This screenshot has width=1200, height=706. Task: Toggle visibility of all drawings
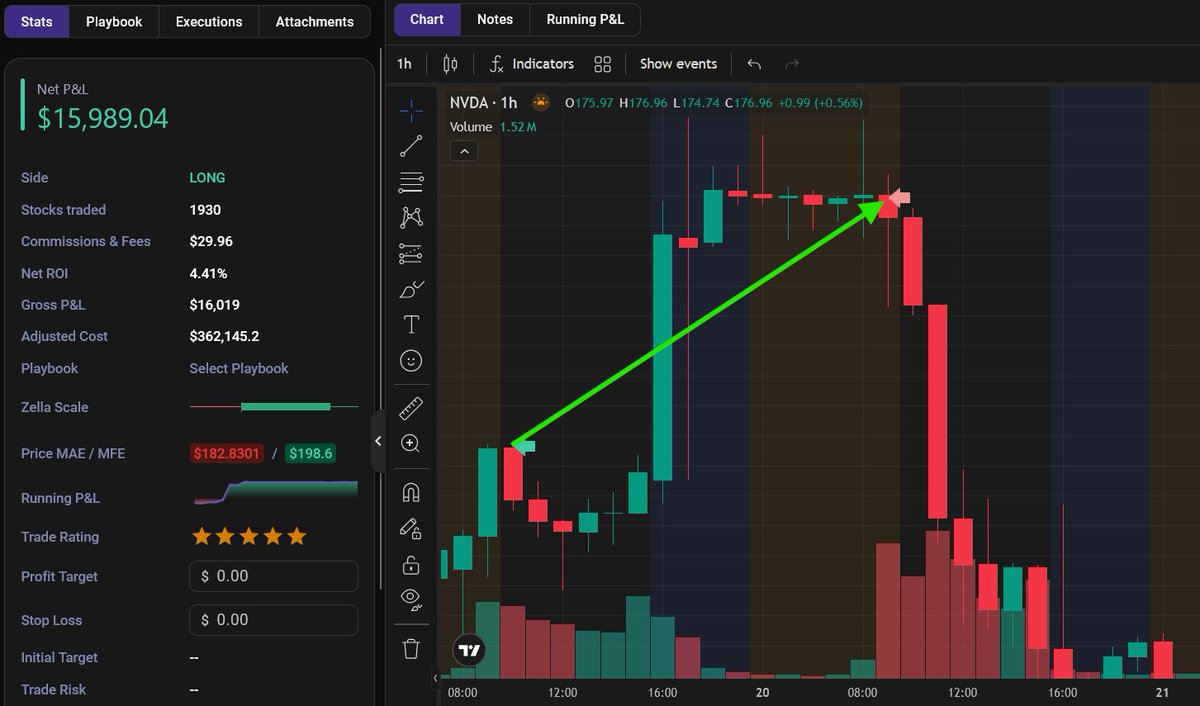411,599
